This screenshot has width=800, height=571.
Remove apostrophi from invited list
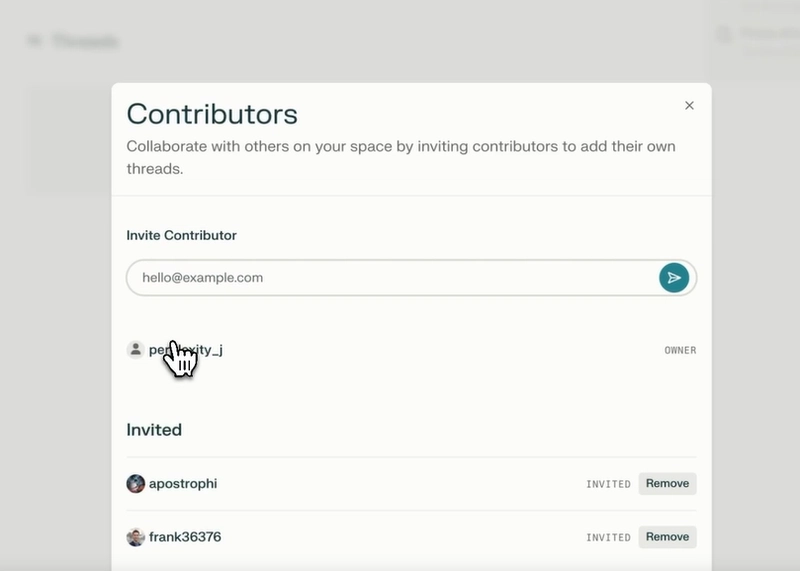click(x=667, y=483)
